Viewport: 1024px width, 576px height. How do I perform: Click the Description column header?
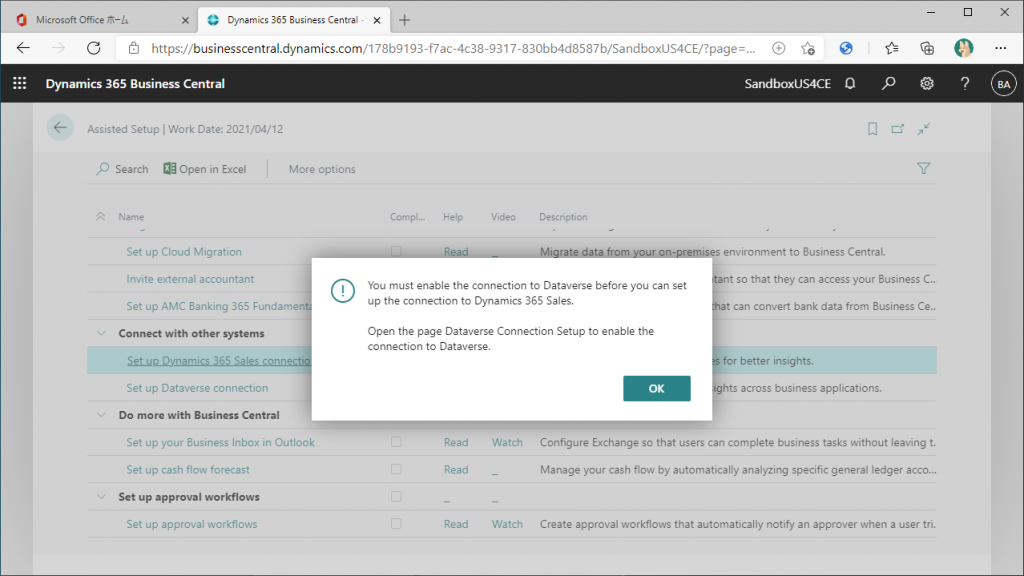(563, 217)
